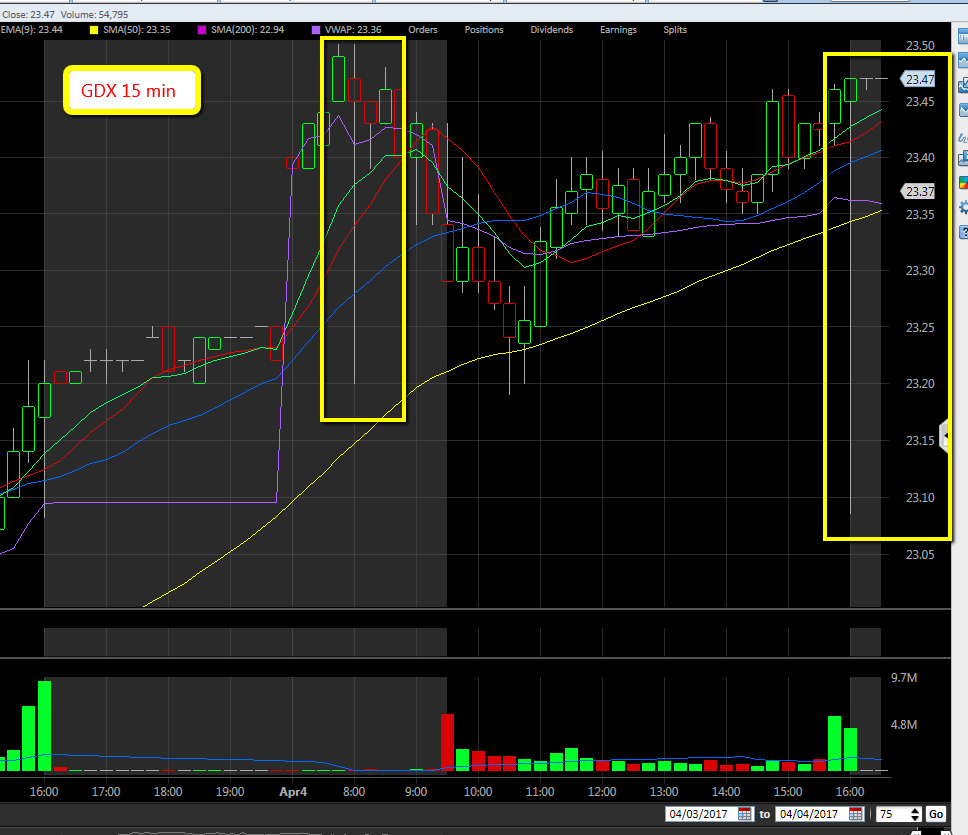Image resolution: width=968 pixels, height=835 pixels.
Task: Click the help question mark icon
Action: (963, 232)
